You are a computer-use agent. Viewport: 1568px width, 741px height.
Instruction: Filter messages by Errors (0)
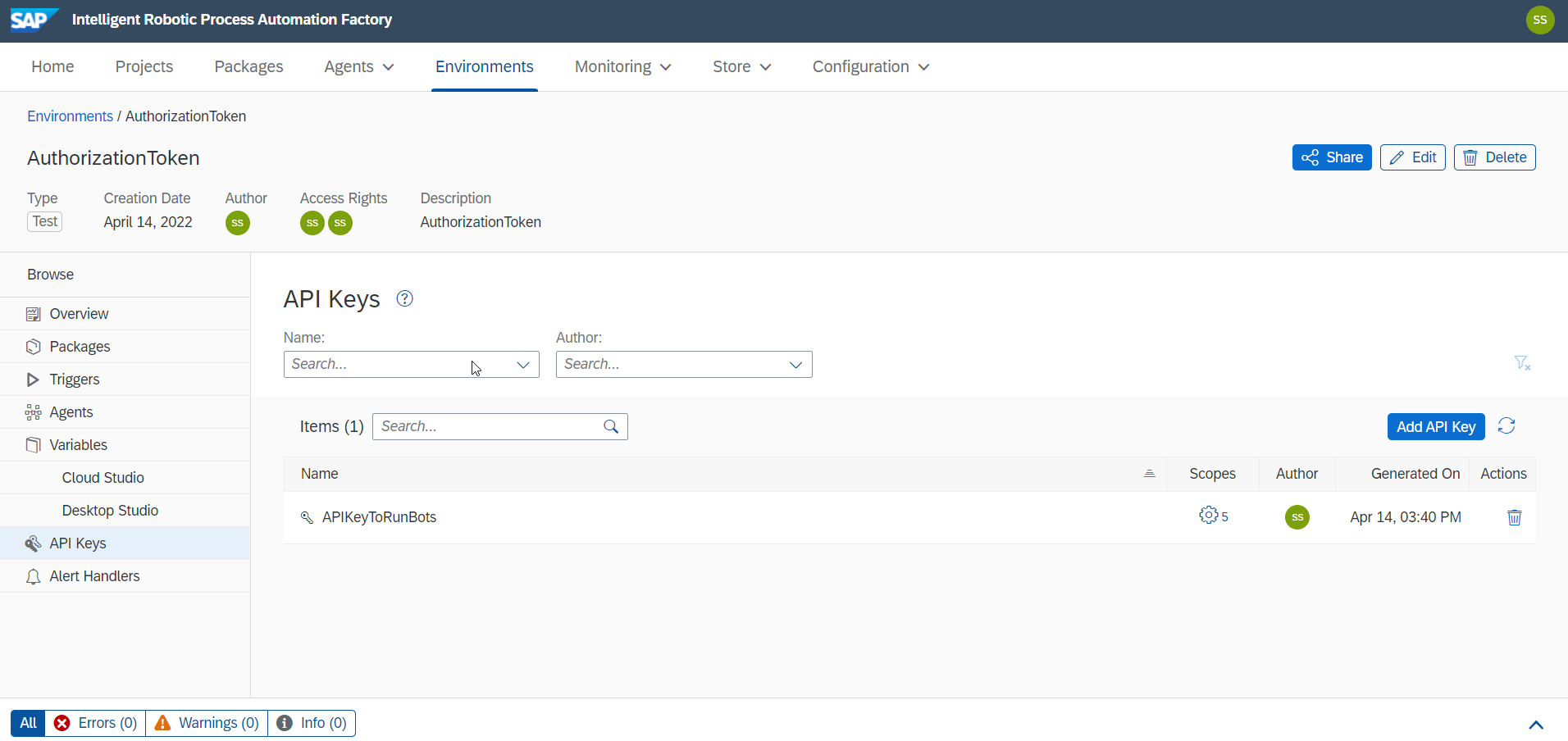(95, 723)
